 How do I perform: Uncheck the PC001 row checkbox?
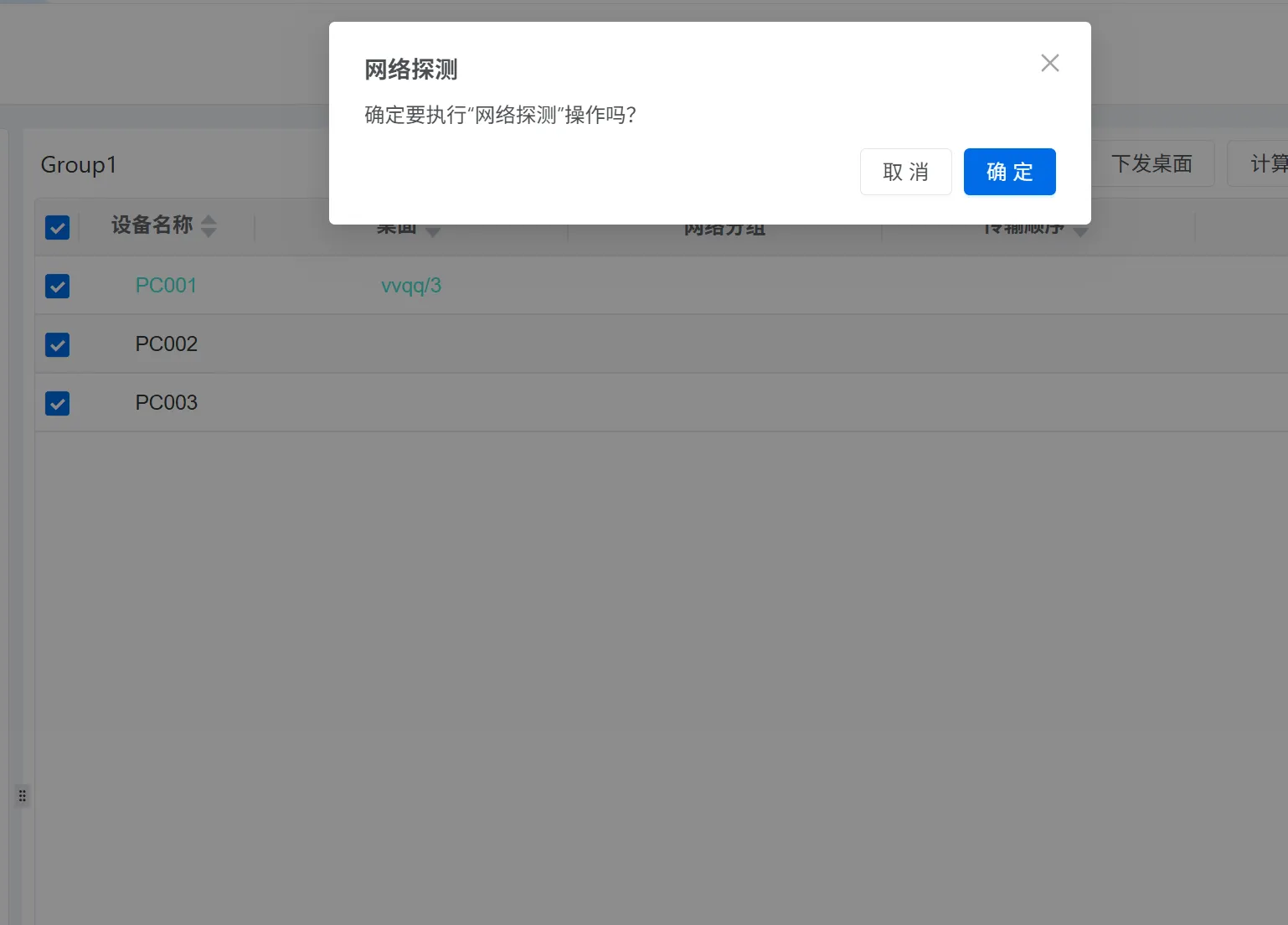click(x=57, y=286)
